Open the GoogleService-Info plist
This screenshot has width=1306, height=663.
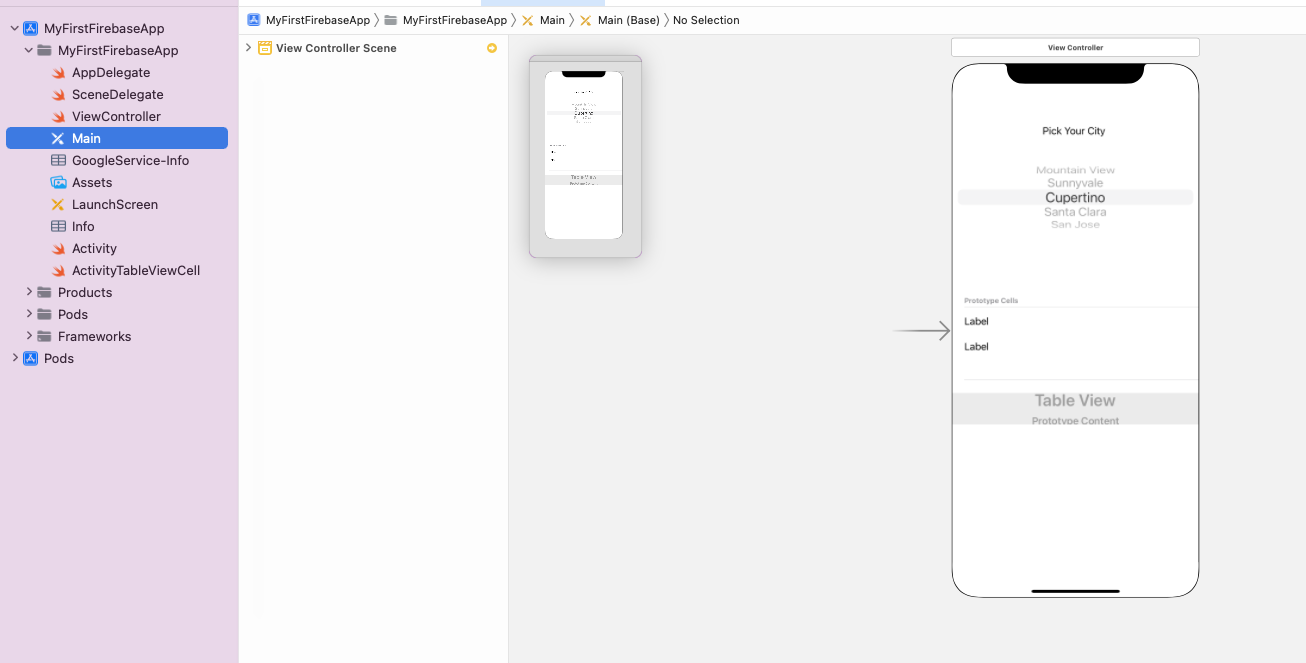click(x=130, y=161)
